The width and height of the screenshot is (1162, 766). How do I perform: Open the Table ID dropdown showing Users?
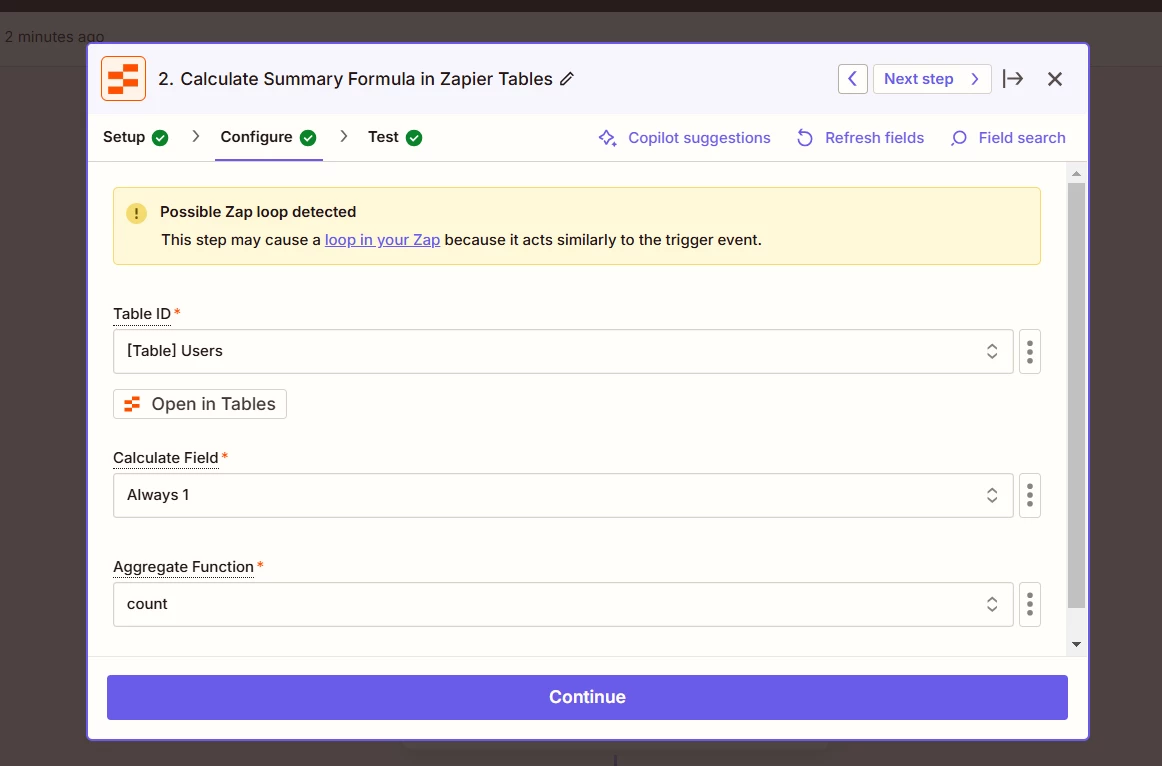tap(563, 351)
